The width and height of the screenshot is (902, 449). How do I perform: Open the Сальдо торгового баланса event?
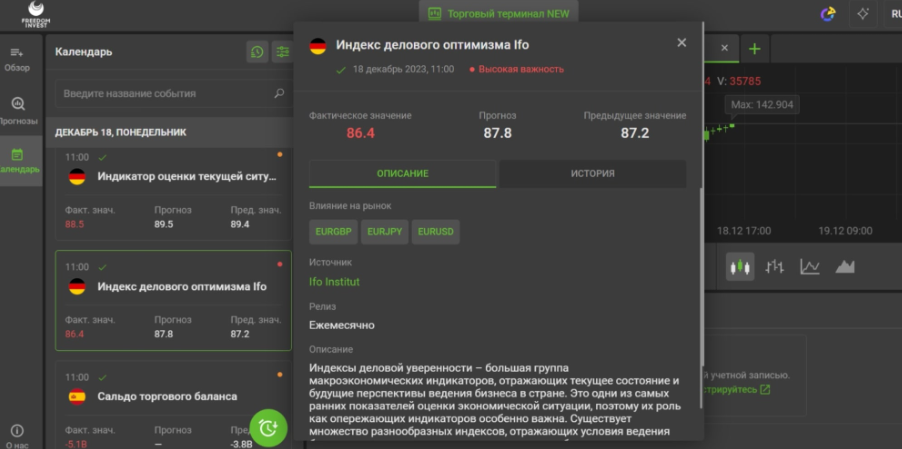(x=173, y=405)
